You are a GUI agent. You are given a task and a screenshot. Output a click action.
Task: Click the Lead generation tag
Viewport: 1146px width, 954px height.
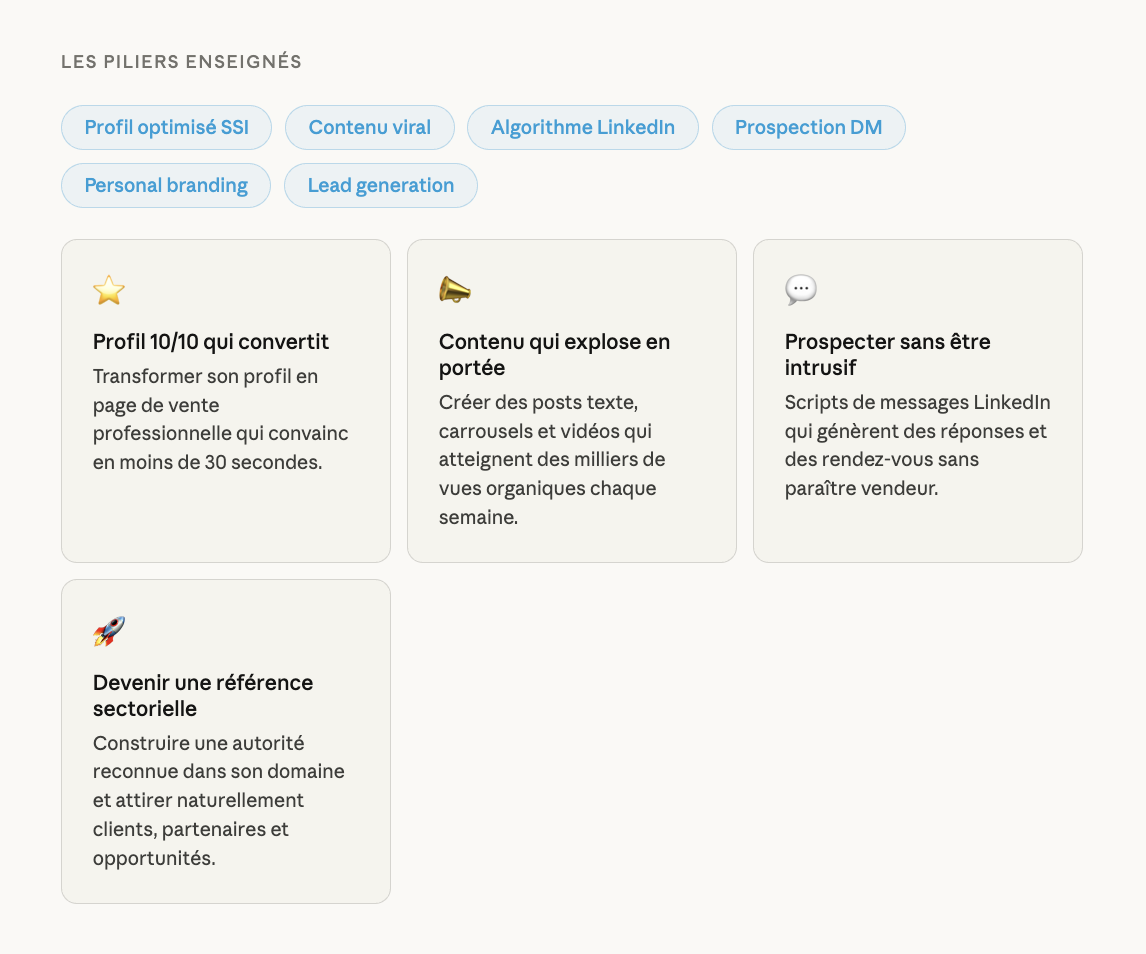[x=380, y=186]
